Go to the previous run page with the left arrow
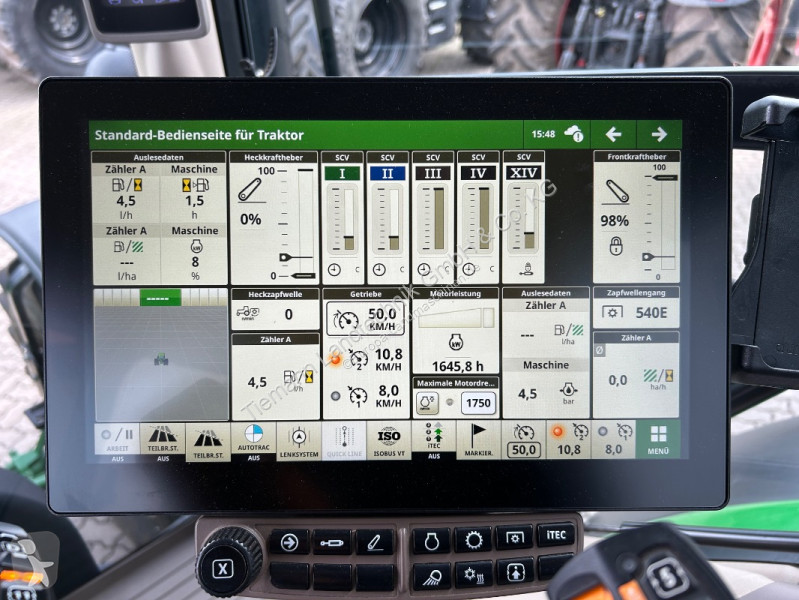799x600 pixels. (613, 135)
